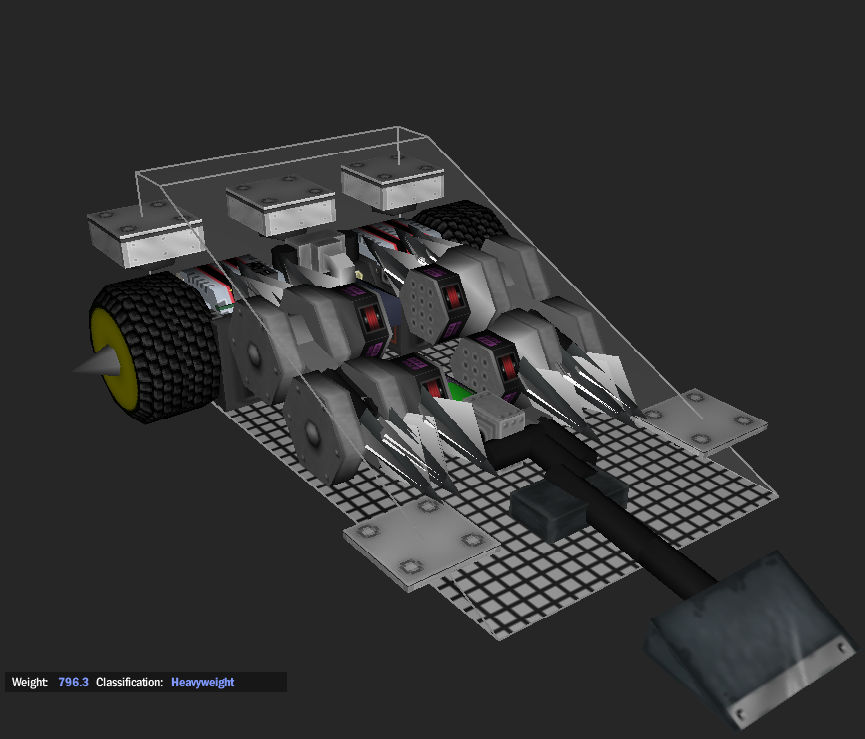
Task: Click the Heavyweight classification text
Action: 202,683
